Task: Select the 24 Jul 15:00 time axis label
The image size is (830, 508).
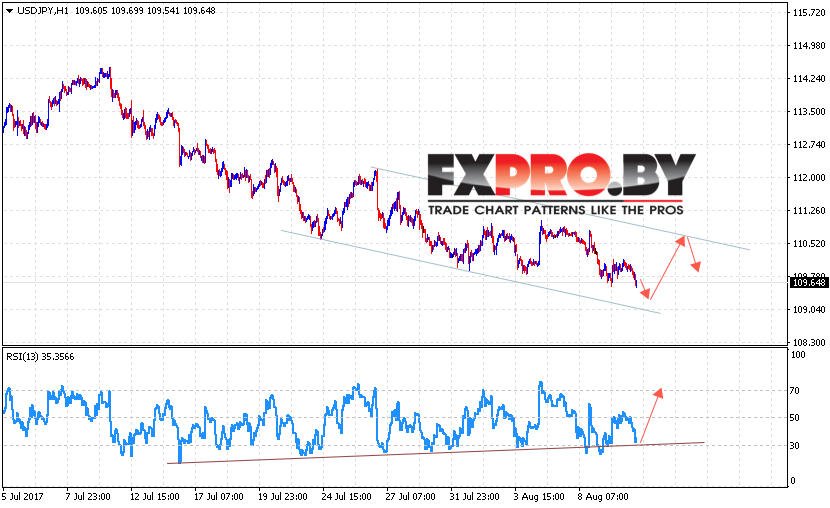Action: 347,497
